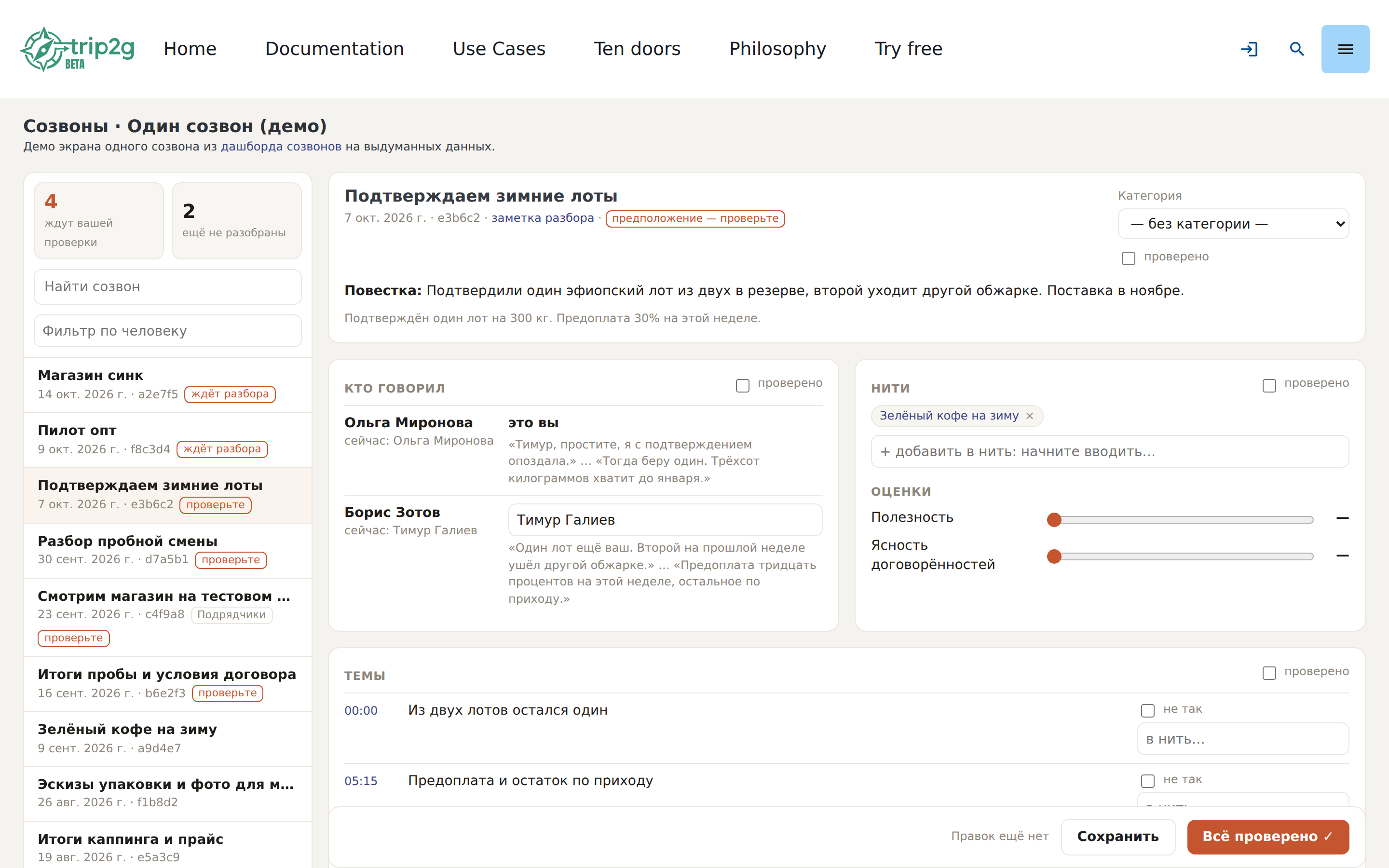Click the 'Найти созвон' search field

point(168,286)
